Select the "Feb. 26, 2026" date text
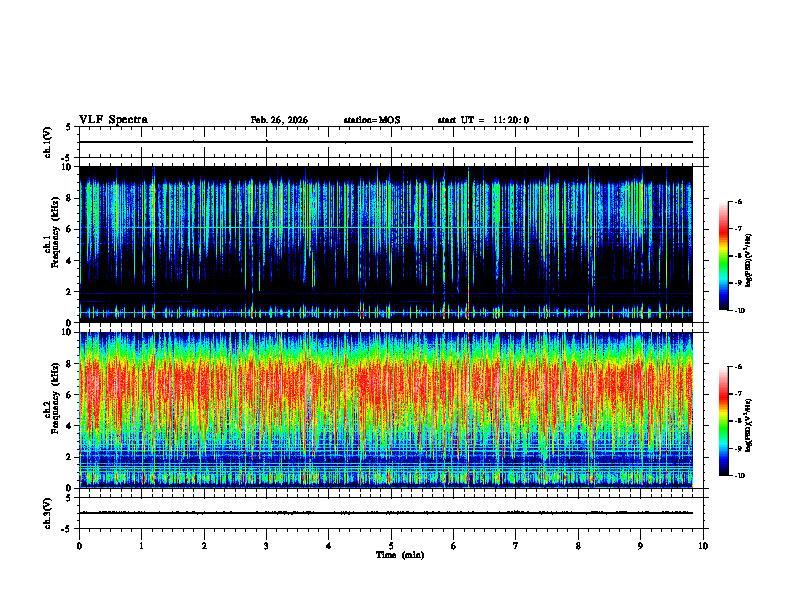792x612 pixels. coord(279,120)
